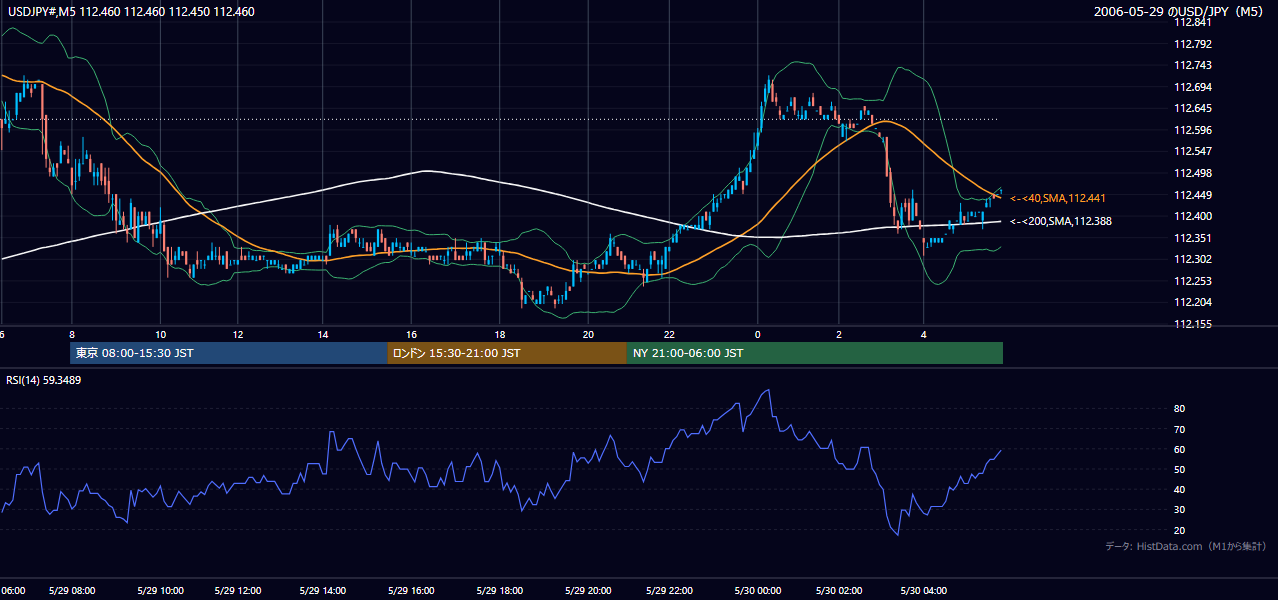Click hour tick 10 under the price chart
This screenshot has width=1278, height=600.
pyautogui.click(x=160, y=334)
